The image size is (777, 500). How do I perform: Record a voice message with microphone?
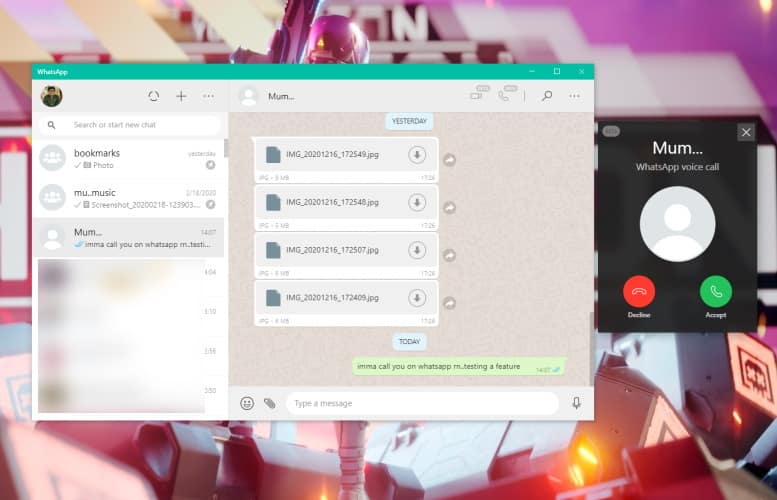pyautogui.click(x=576, y=402)
